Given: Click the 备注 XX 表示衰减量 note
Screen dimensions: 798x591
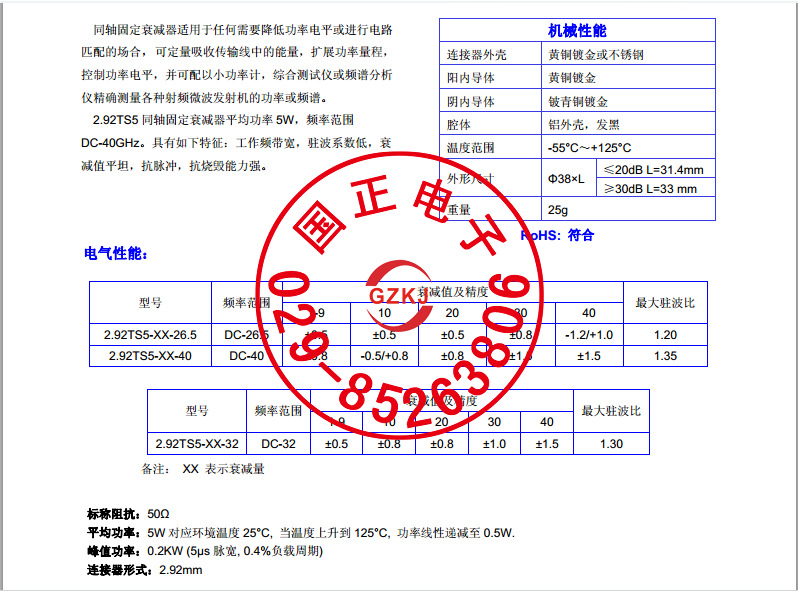Looking at the screenshot, I should (x=203, y=469).
